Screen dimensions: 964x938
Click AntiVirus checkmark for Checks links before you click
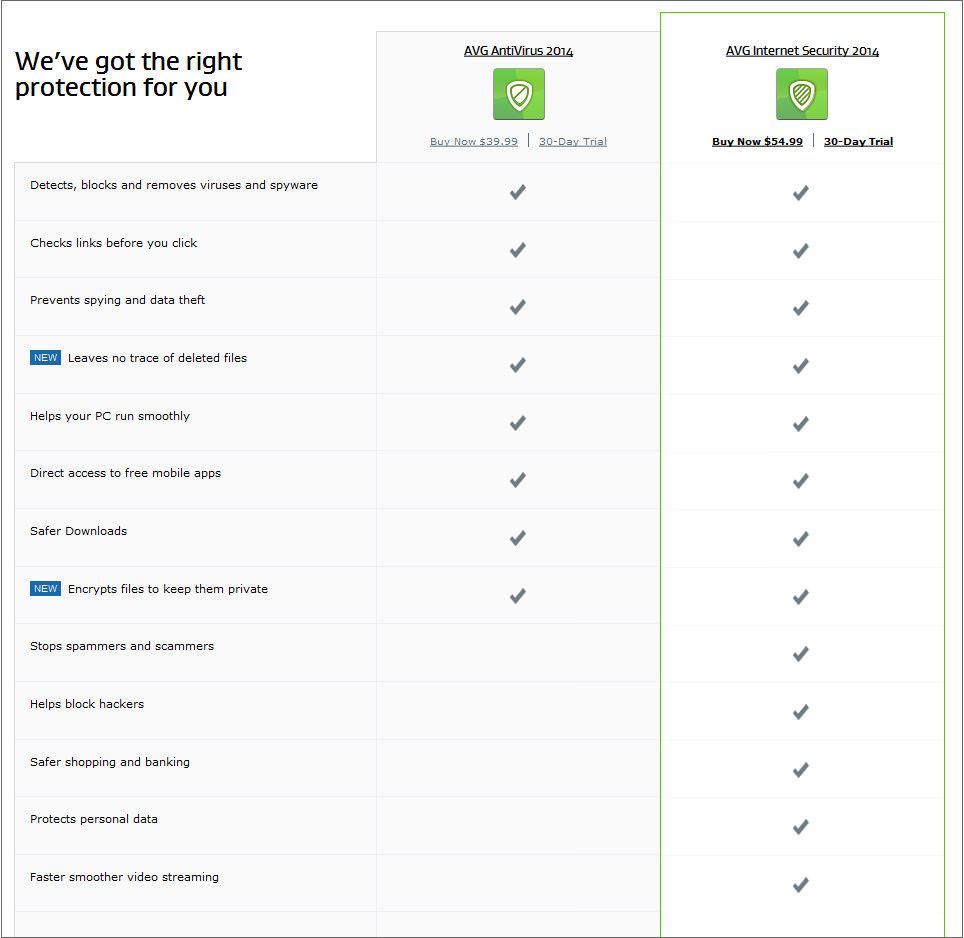pos(518,250)
